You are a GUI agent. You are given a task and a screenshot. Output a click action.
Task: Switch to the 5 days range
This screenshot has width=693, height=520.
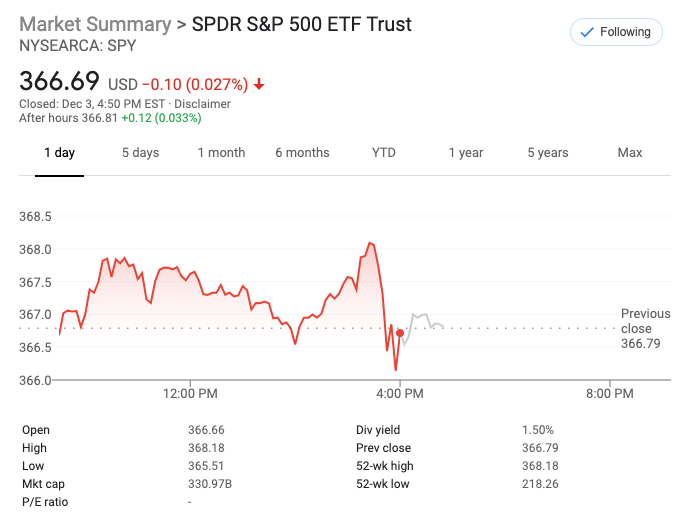point(140,153)
